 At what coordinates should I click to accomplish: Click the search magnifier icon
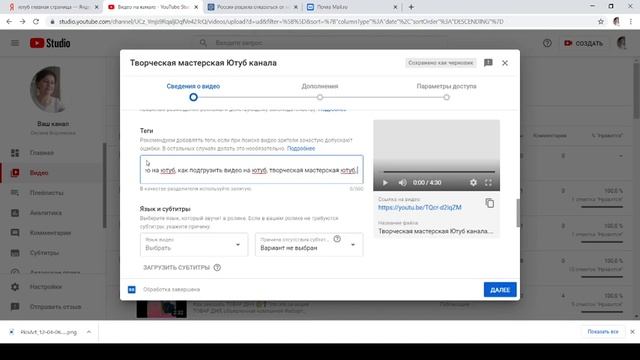click(203, 43)
